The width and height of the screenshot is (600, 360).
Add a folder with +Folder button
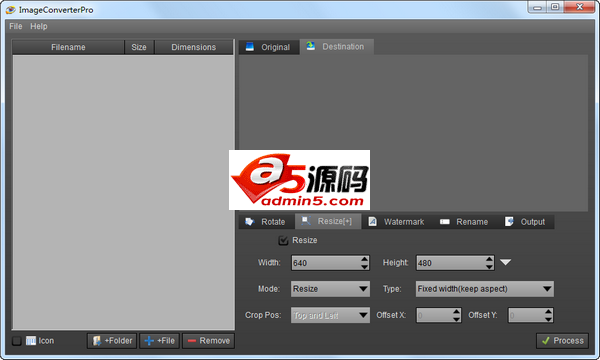click(x=112, y=340)
